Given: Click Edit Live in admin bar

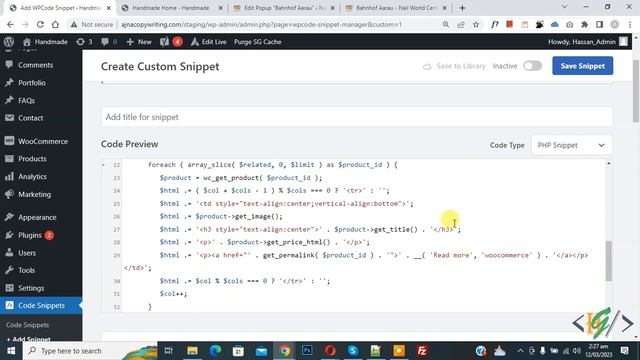Looking at the screenshot, I should click(209, 42).
